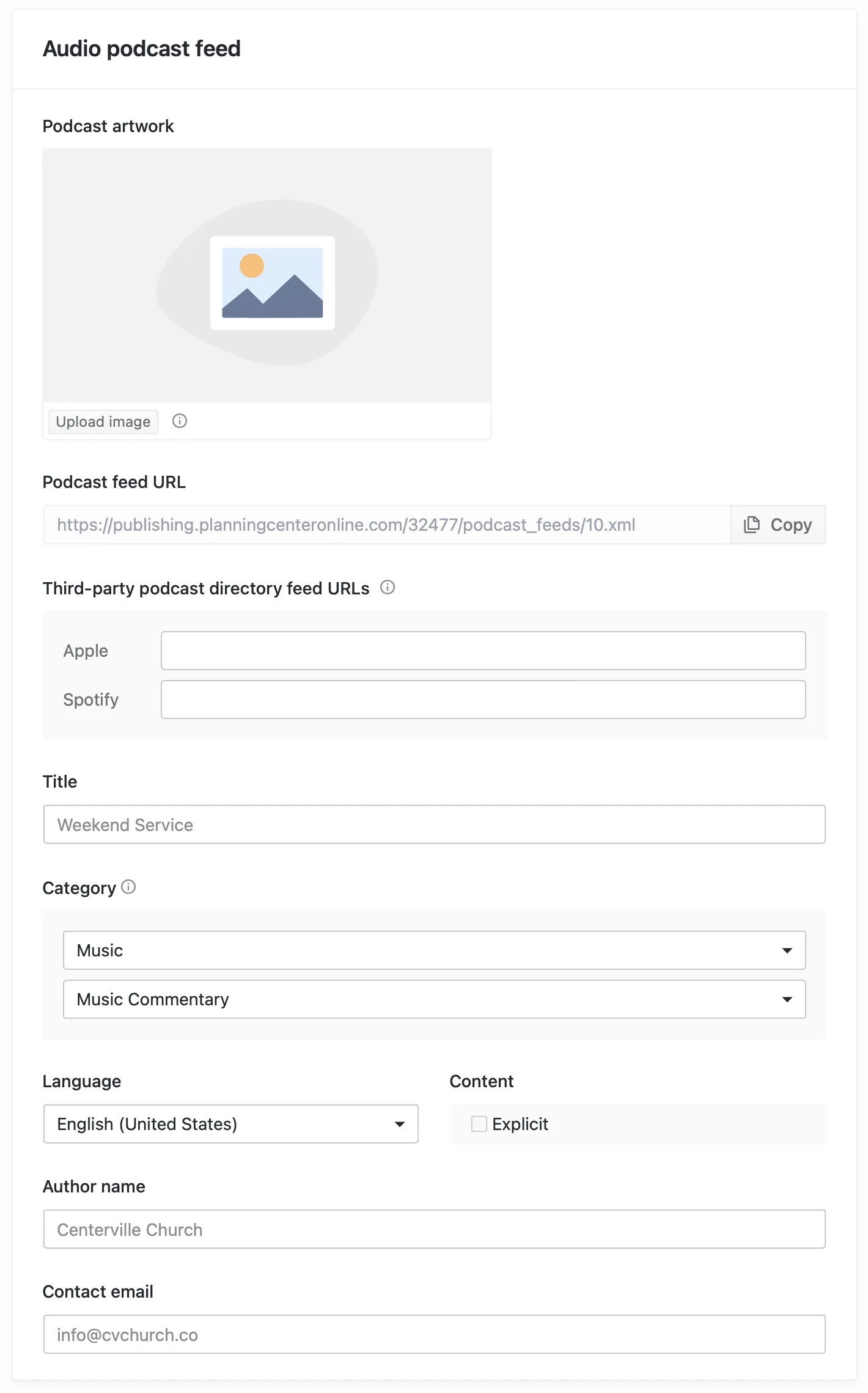Expand the Music Commentary subcategory dropdown
868x1393 pixels.
coord(434,999)
